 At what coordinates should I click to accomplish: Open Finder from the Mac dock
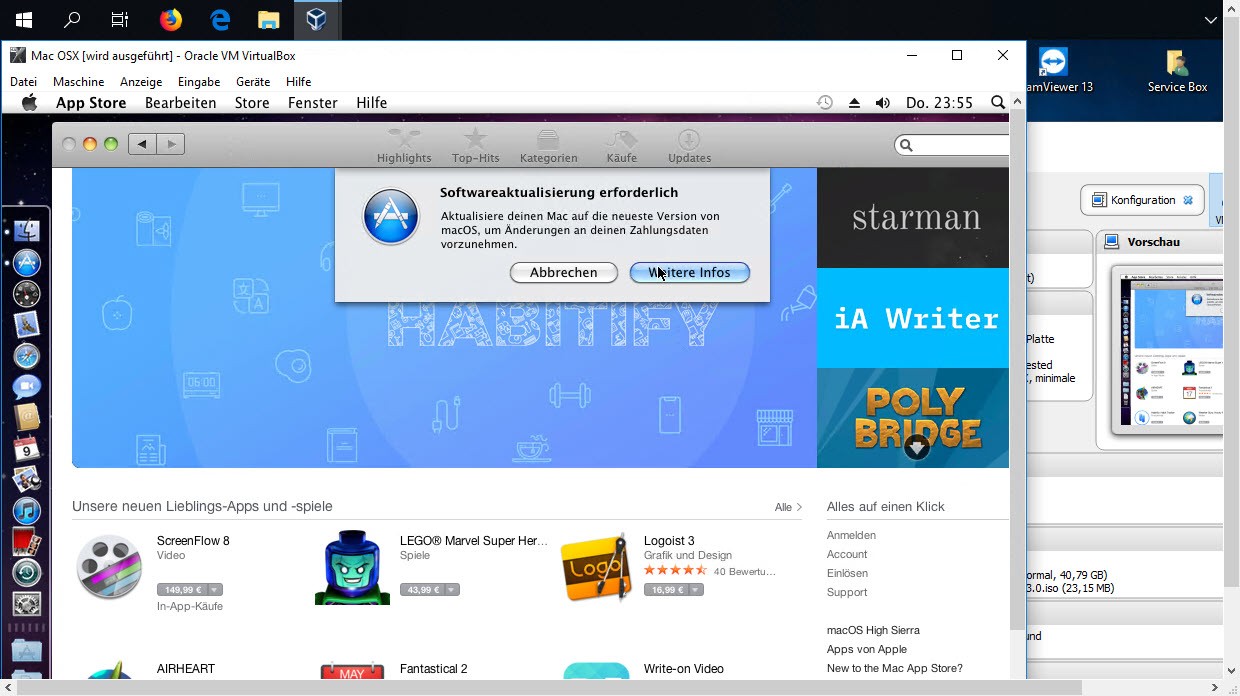pyautogui.click(x=26, y=231)
